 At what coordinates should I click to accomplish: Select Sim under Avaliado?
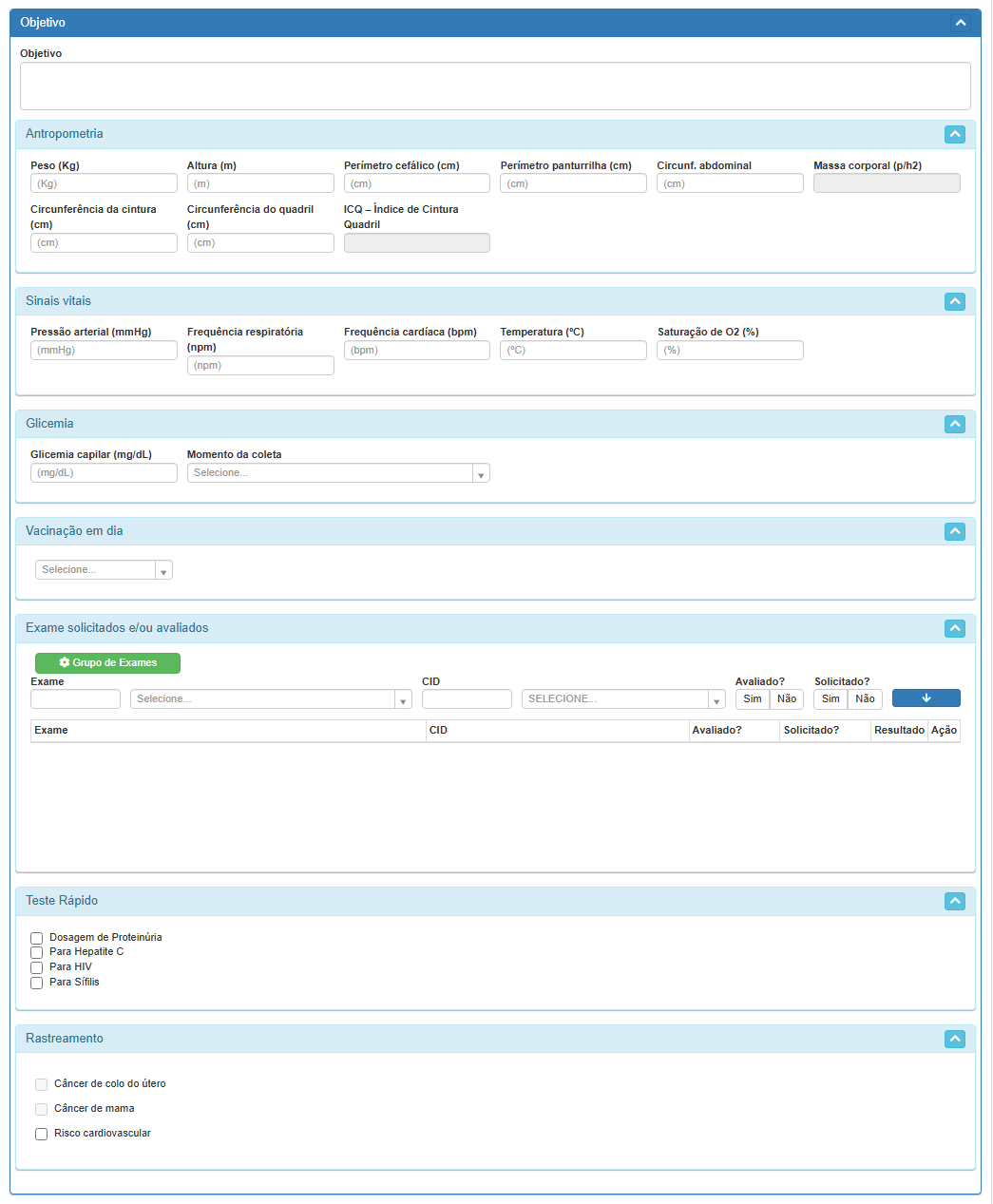tap(753, 699)
